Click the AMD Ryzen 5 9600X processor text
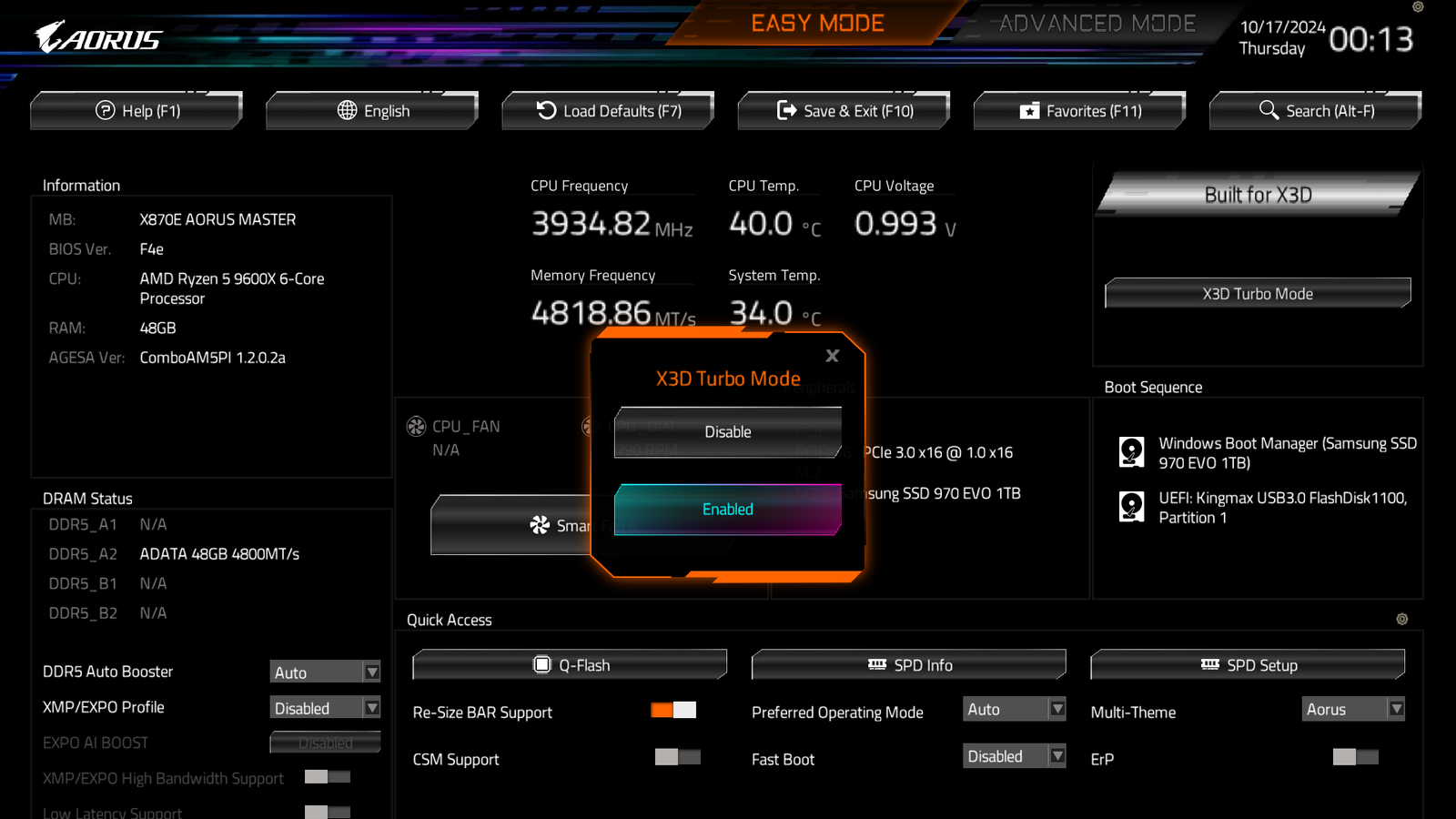Image resolution: width=1456 pixels, height=819 pixels. 232,288
